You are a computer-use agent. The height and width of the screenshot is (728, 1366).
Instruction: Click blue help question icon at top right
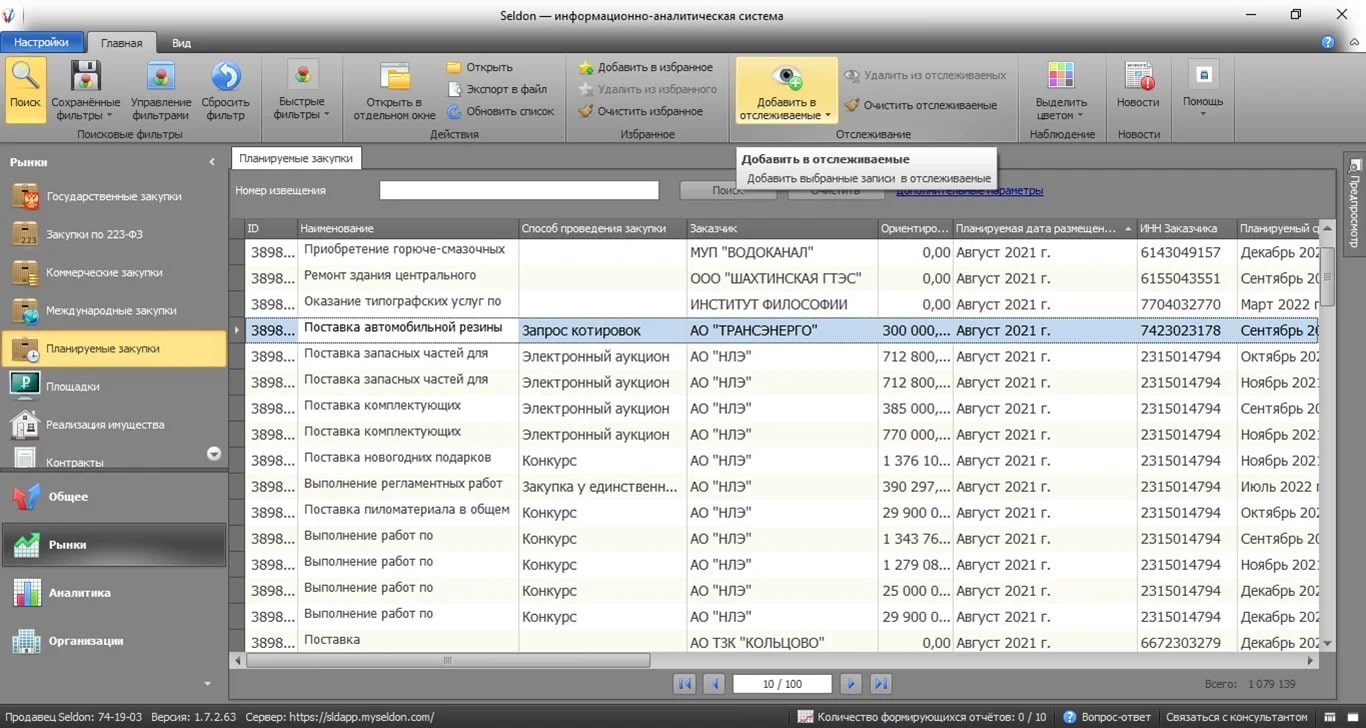coord(1328,43)
